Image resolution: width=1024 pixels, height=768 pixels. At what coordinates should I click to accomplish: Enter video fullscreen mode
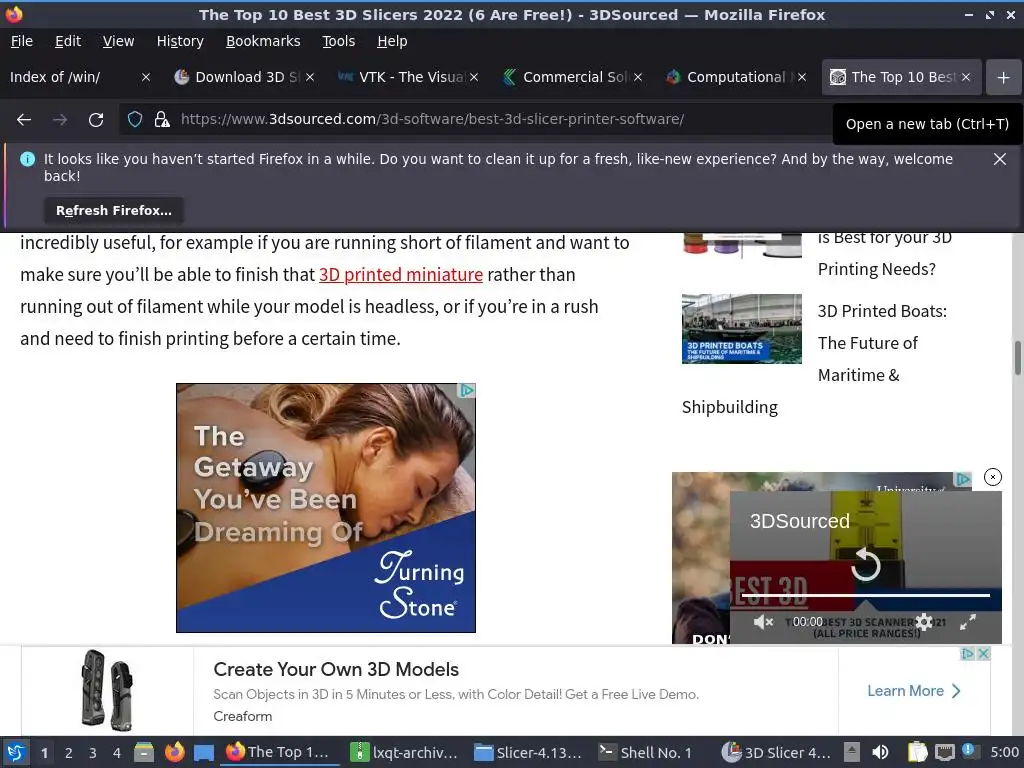(968, 622)
